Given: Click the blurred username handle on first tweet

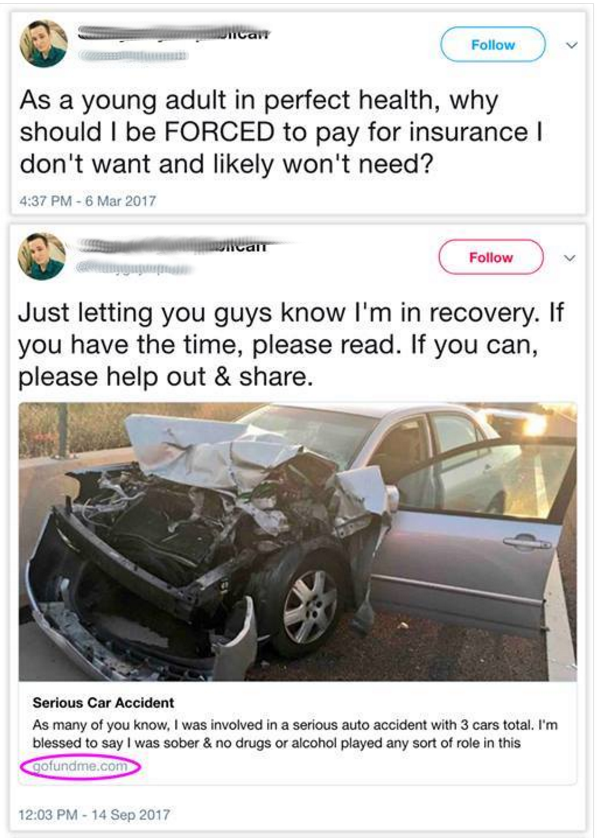Looking at the screenshot, I should click(133, 56).
